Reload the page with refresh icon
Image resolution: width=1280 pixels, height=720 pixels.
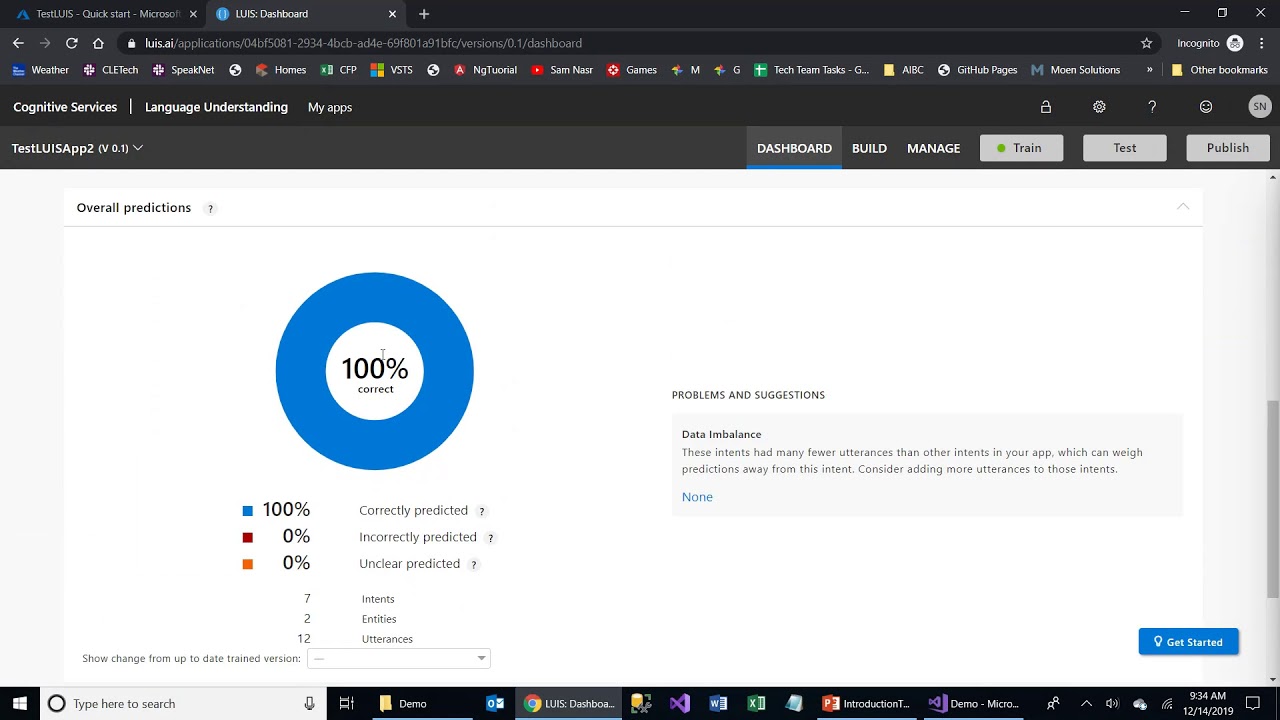tap(71, 43)
